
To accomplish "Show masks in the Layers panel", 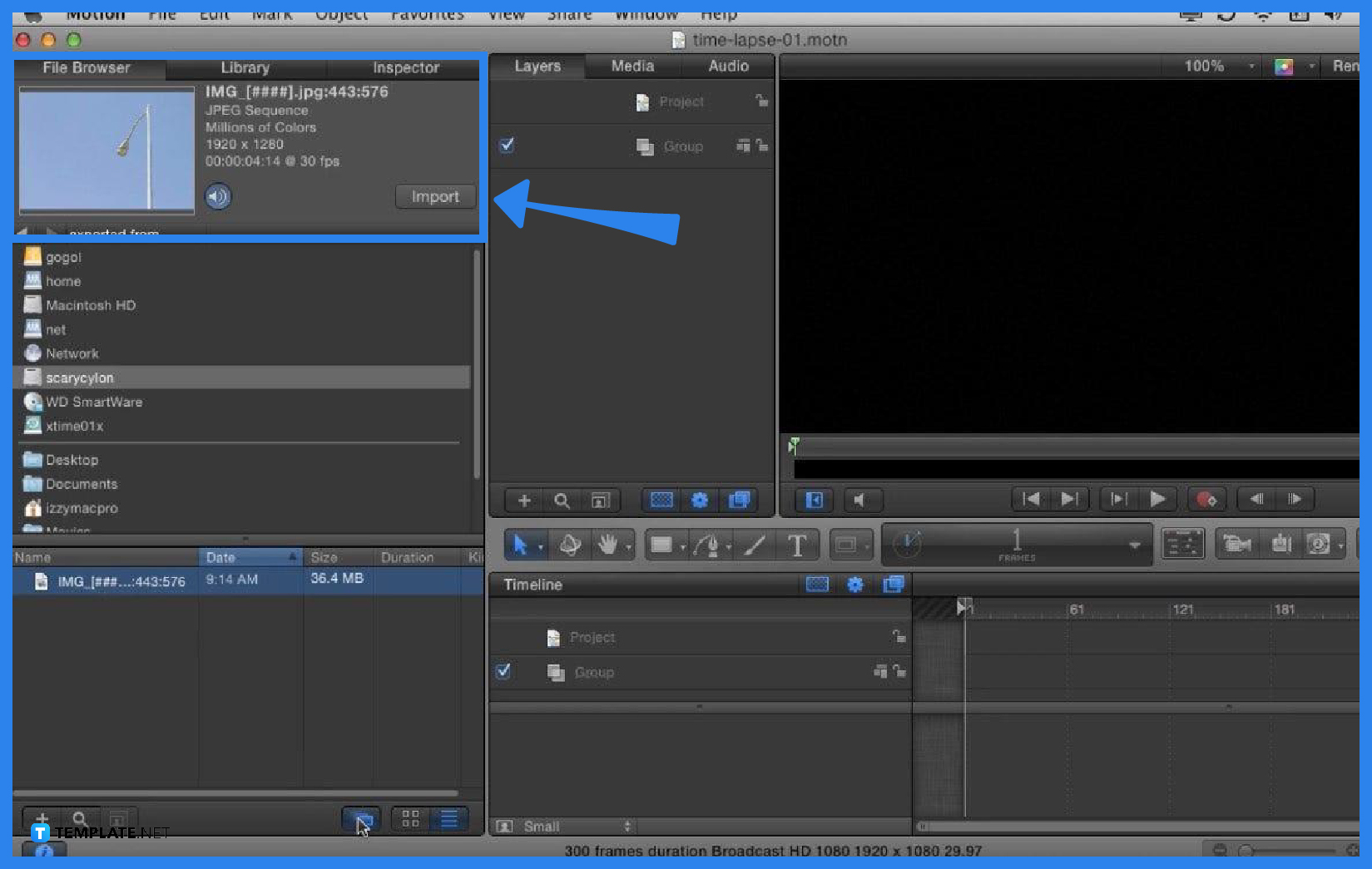I will [661, 500].
